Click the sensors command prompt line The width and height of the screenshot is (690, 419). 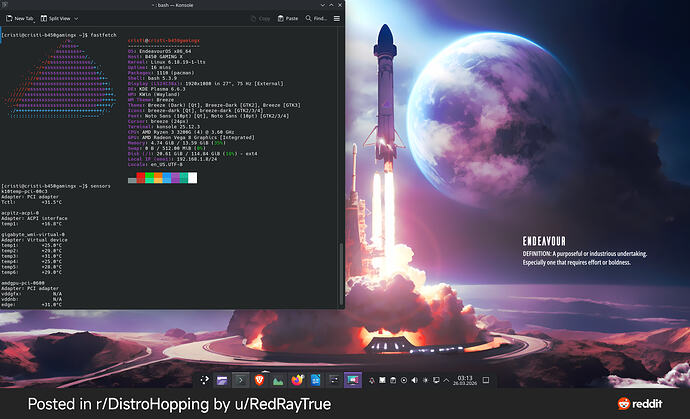coord(56,186)
